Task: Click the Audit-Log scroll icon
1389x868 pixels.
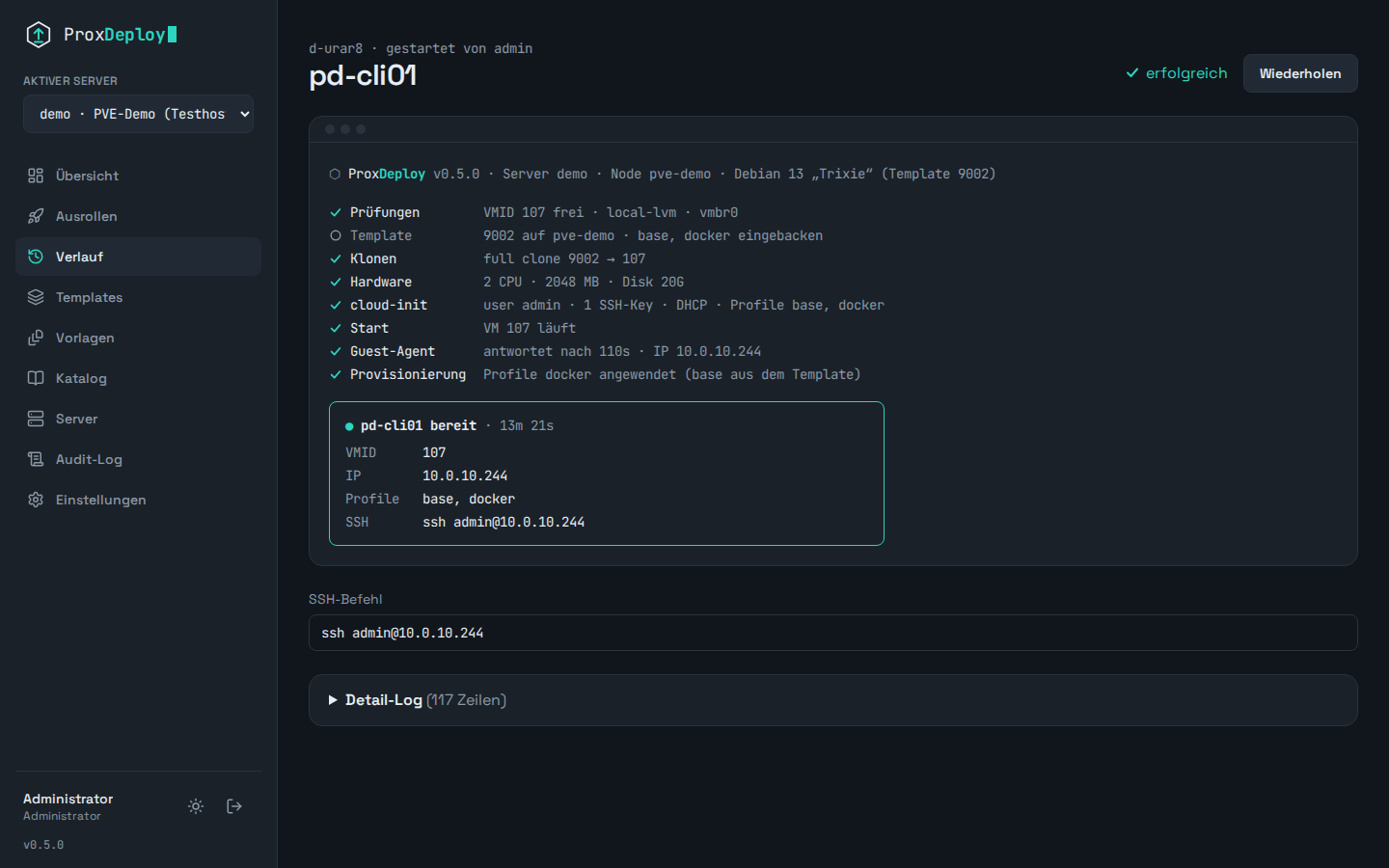Action: (36, 459)
